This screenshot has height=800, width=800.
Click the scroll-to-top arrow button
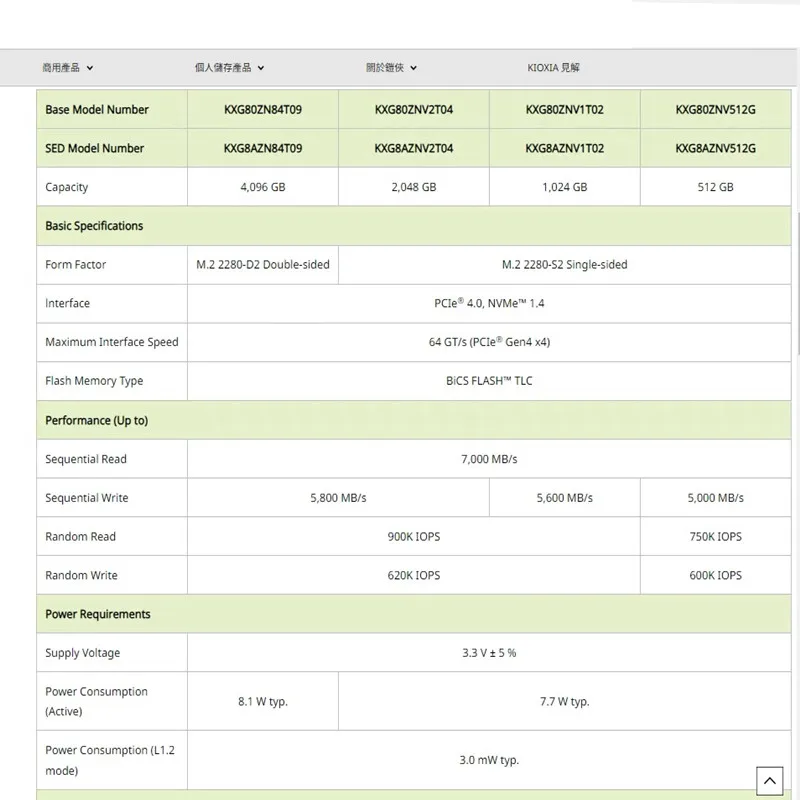(769, 780)
